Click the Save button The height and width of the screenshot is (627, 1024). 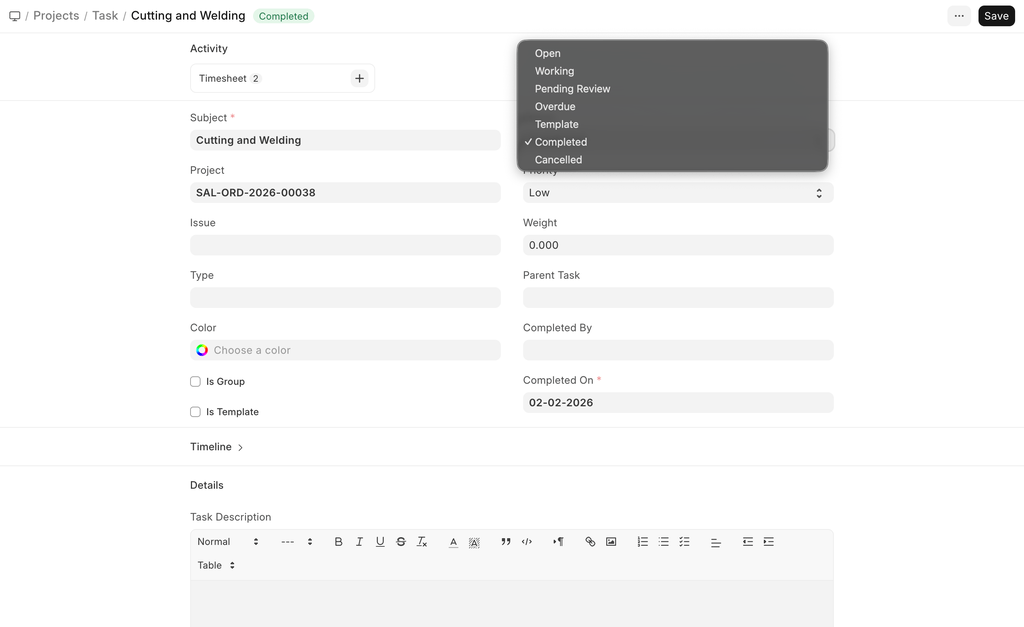pyautogui.click(x=995, y=16)
